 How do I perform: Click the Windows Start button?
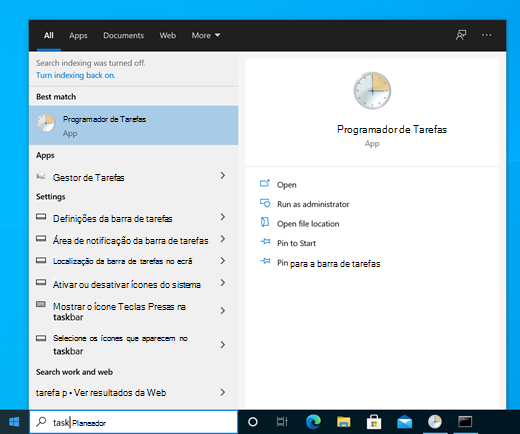click(14, 422)
